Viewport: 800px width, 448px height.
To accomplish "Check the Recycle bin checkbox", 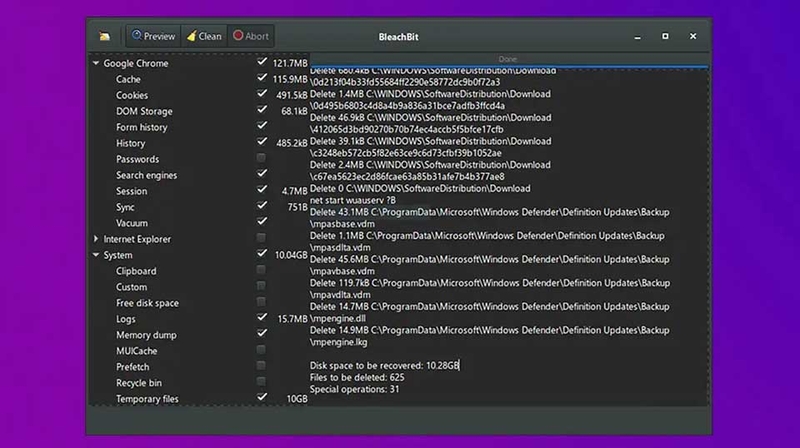I will pyautogui.click(x=261, y=381).
